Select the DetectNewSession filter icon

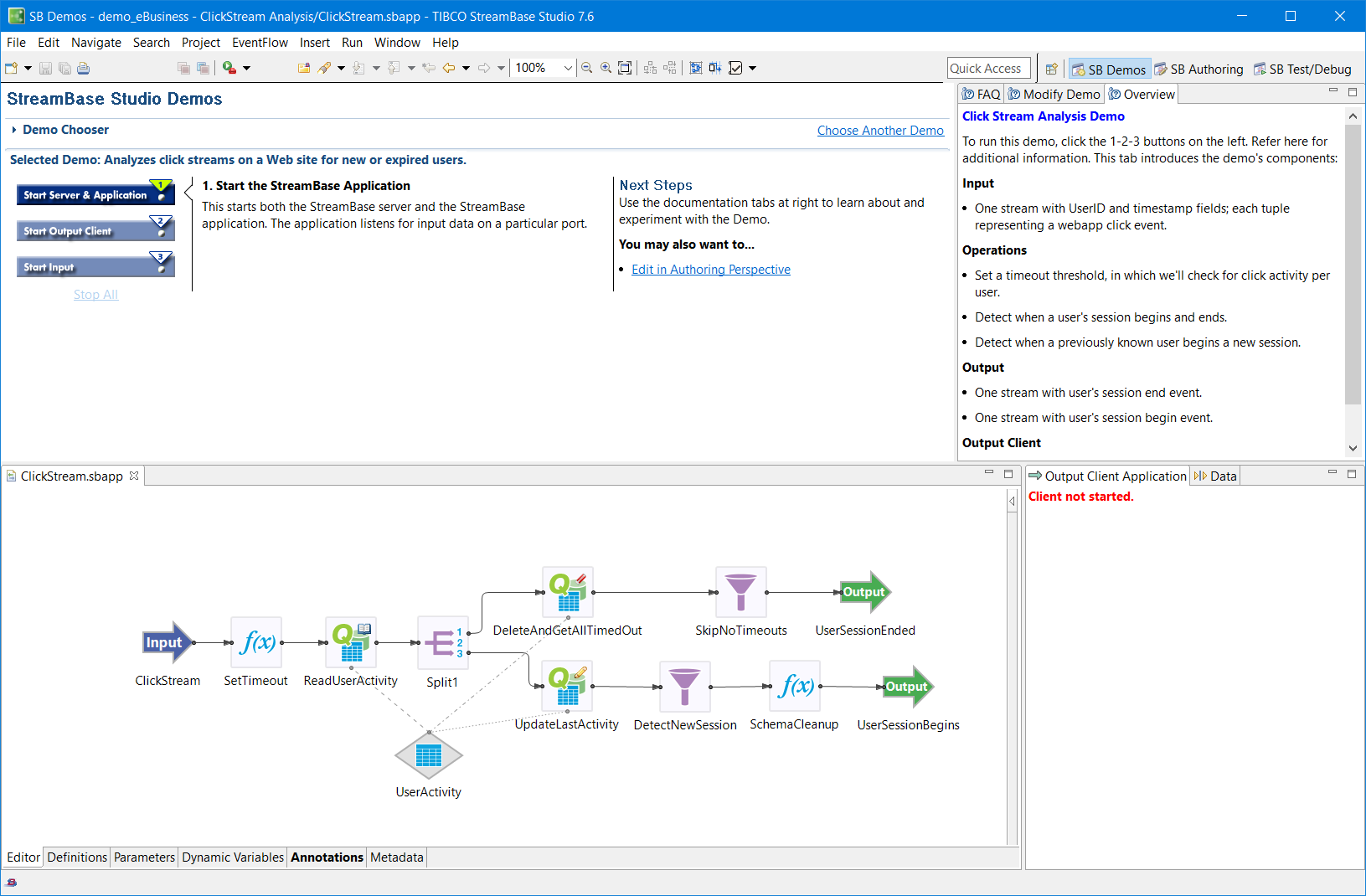click(684, 687)
